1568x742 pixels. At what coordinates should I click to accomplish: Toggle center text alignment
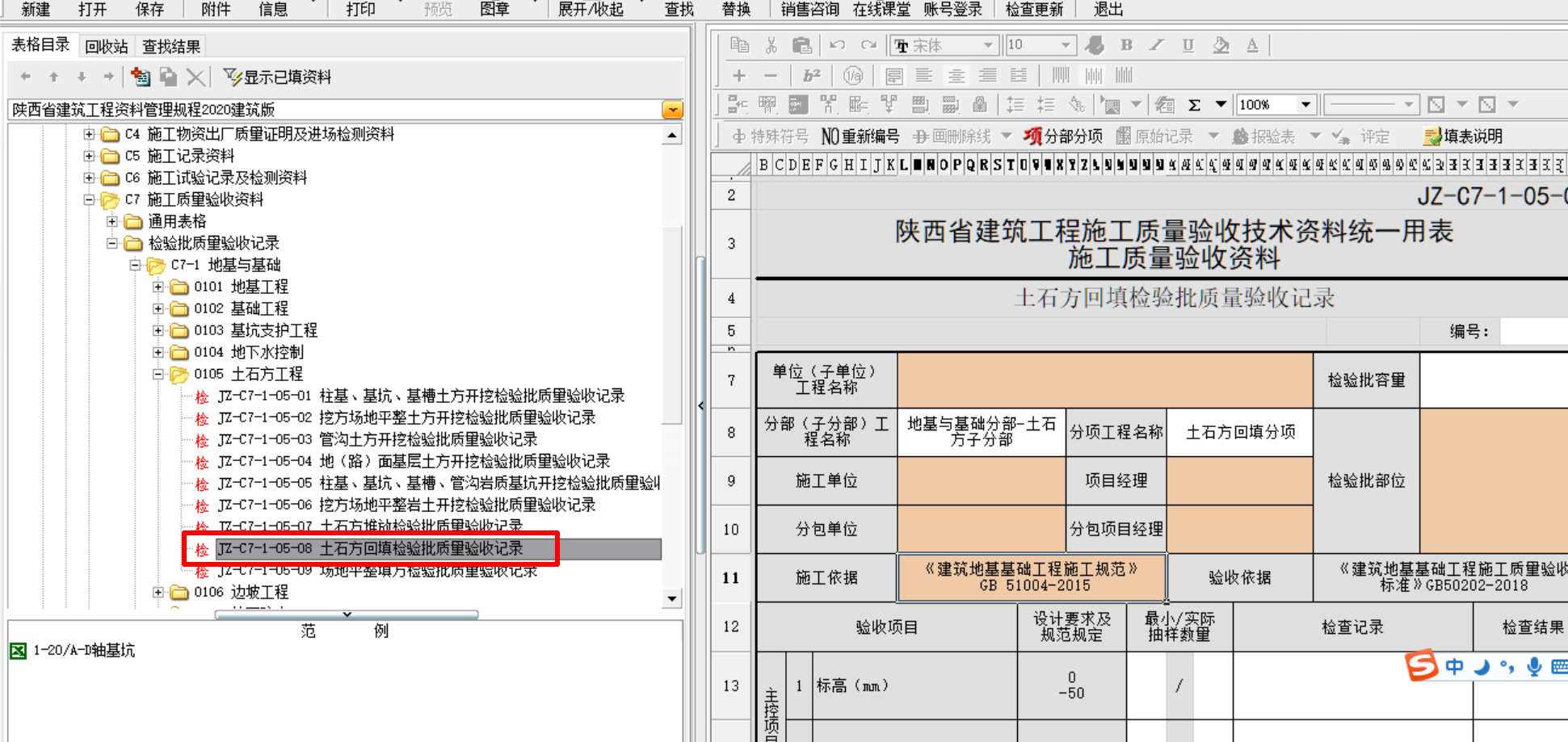956,75
